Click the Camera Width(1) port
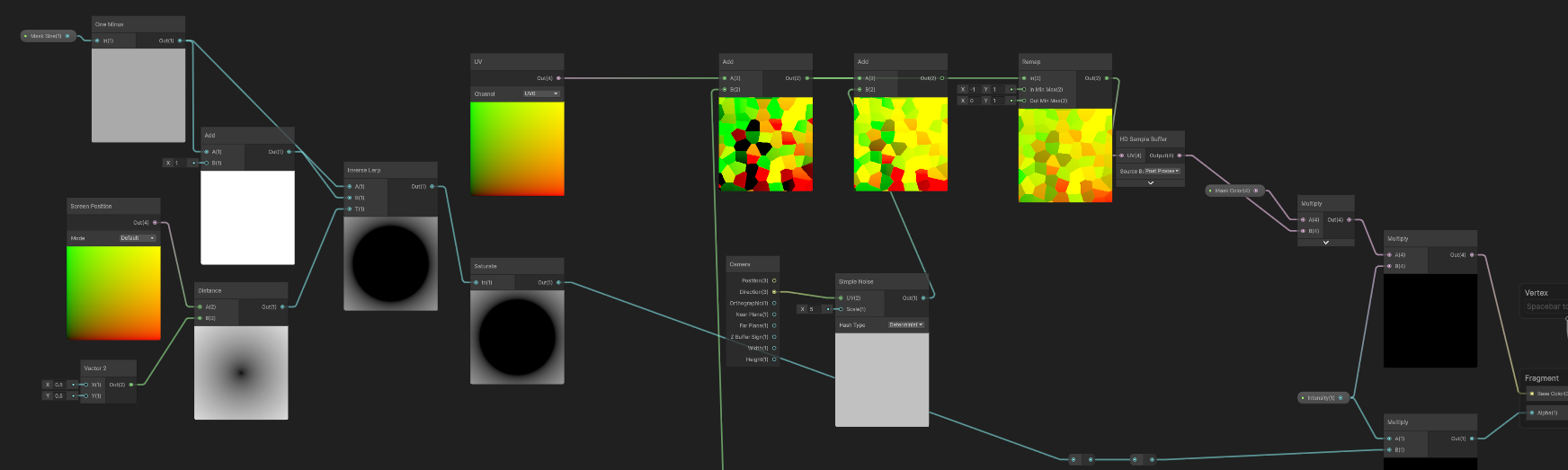 [x=774, y=348]
